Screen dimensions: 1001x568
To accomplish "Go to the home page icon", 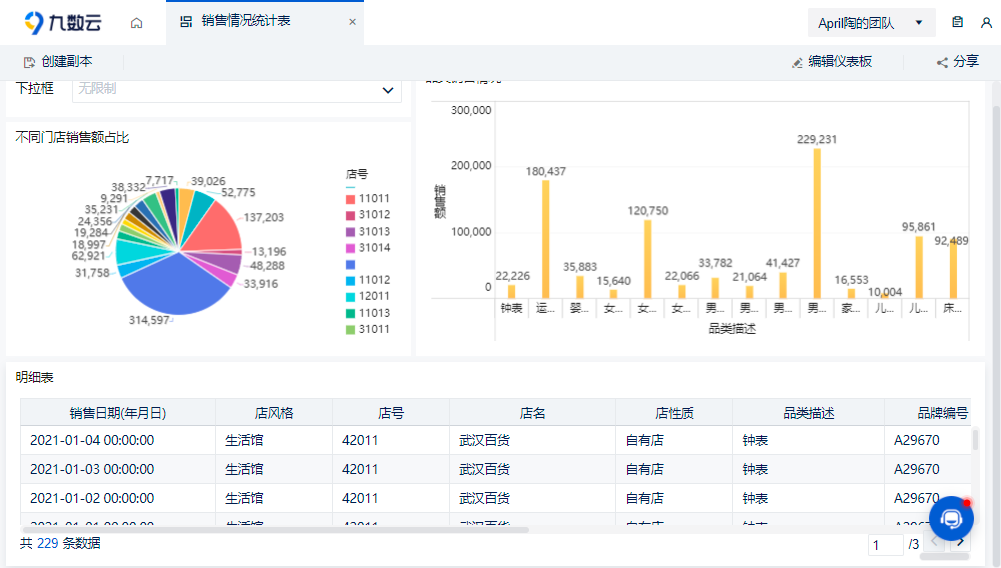I will [137, 22].
